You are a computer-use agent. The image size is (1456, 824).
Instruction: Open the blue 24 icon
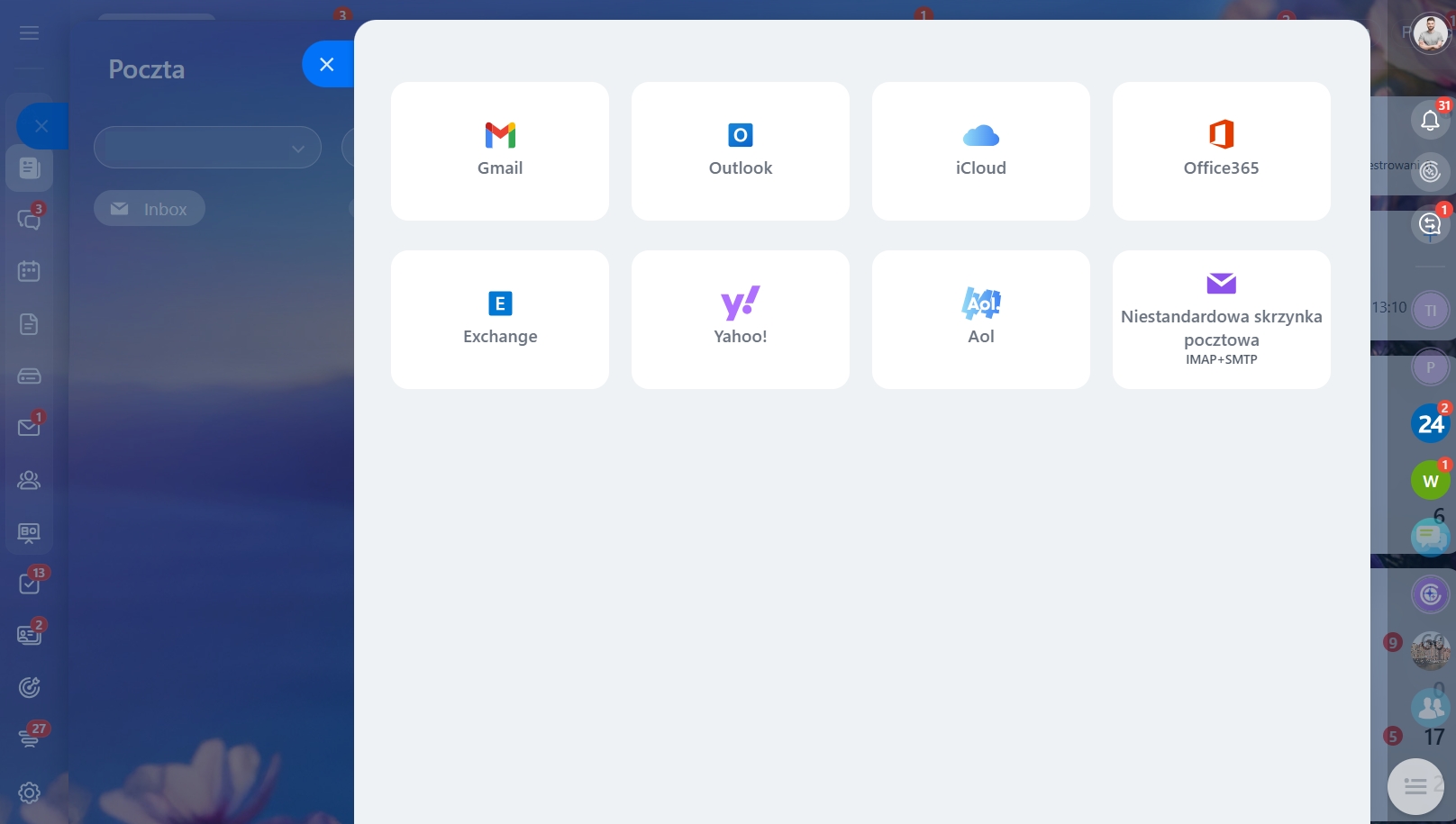click(1431, 424)
